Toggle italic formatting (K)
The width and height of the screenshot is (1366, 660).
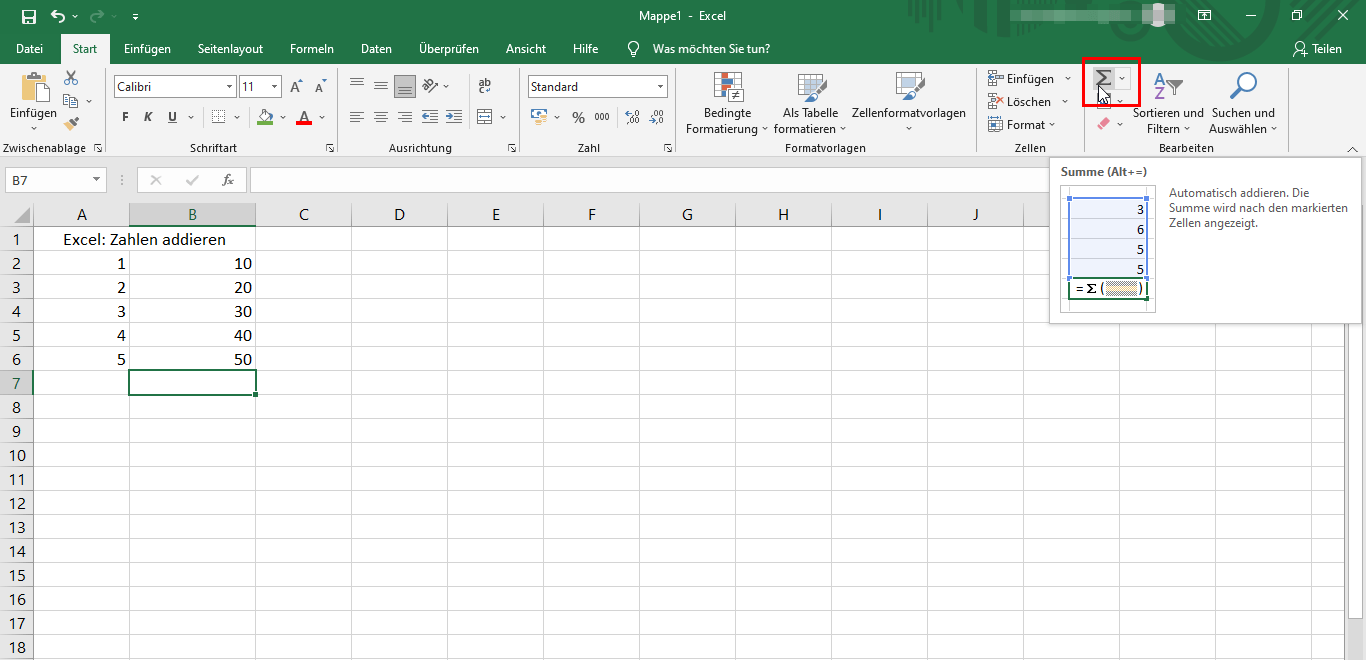(x=148, y=117)
